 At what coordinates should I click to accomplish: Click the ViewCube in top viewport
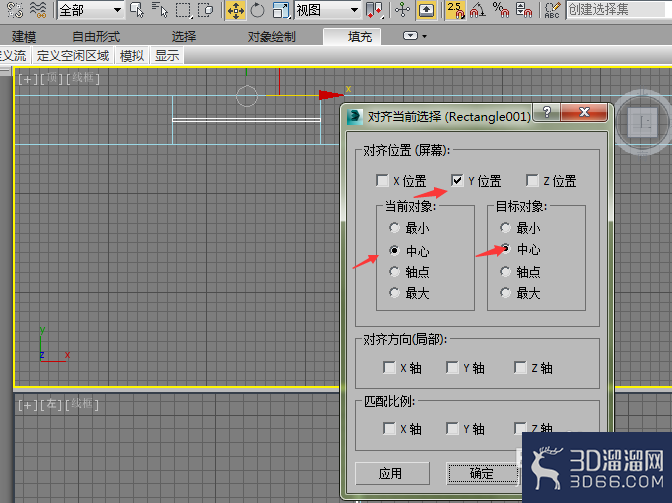tap(642, 122)
